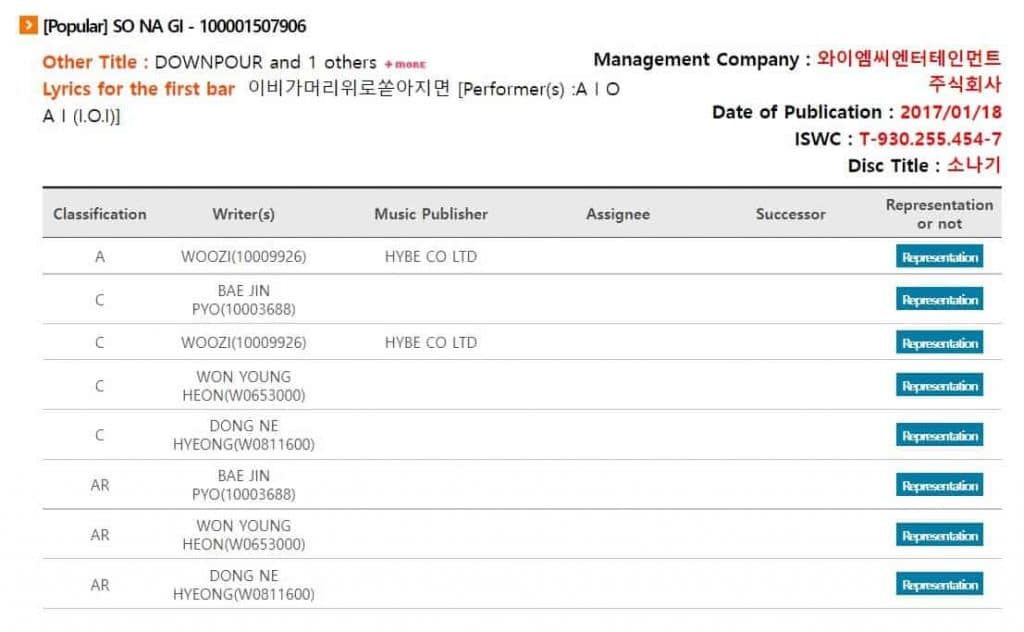Click Representation button in WOOZI classification A row
This screenshot has height=632, width=1024.
(x=939, y=257)
